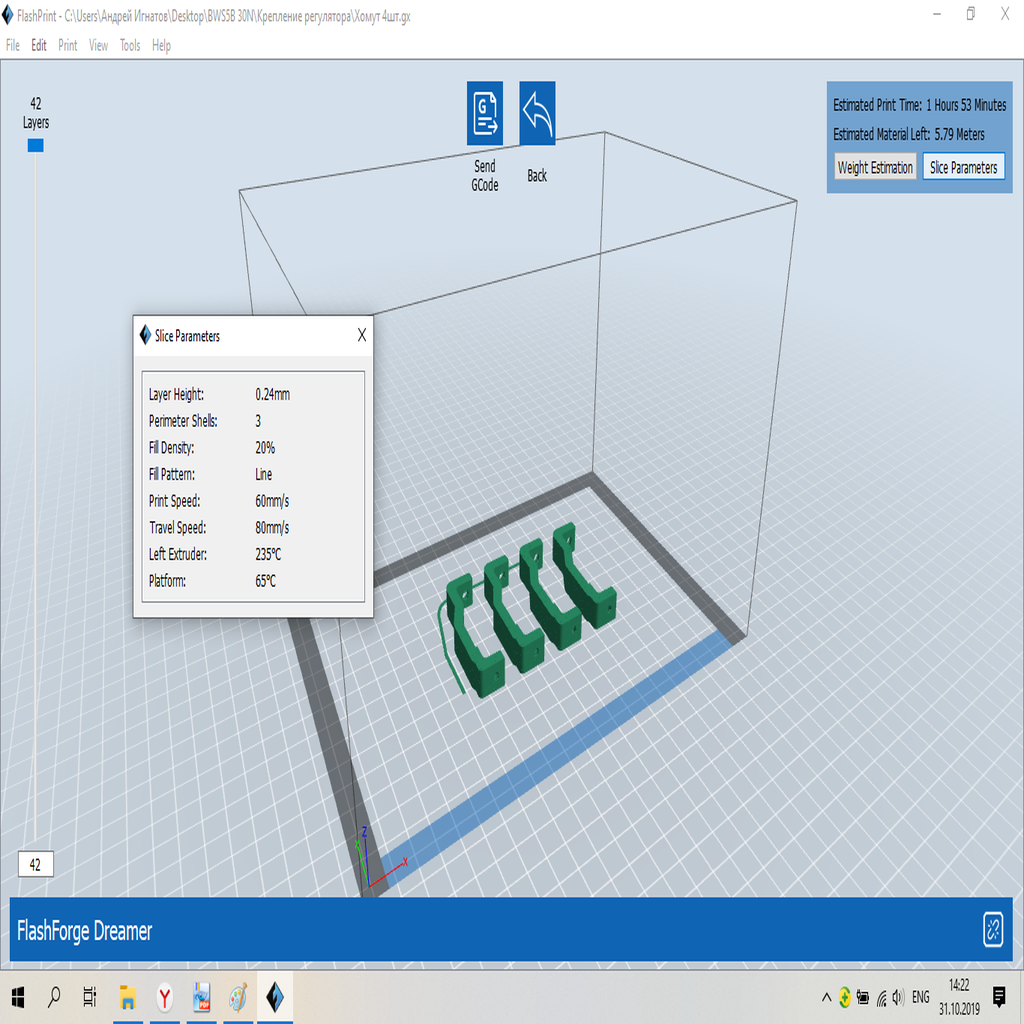
Task: Click the Estimated Print Time text
Action: (920, 104)
